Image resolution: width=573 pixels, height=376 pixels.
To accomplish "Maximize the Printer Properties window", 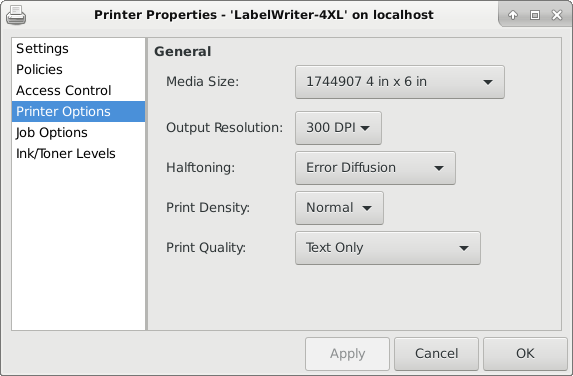I will [535, 15].
